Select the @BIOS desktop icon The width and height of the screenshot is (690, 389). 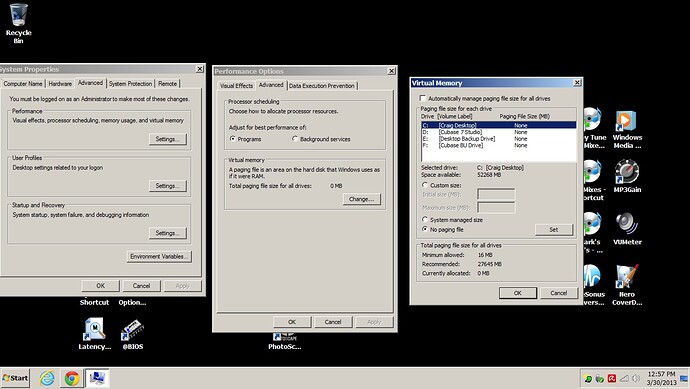(132, 334)
